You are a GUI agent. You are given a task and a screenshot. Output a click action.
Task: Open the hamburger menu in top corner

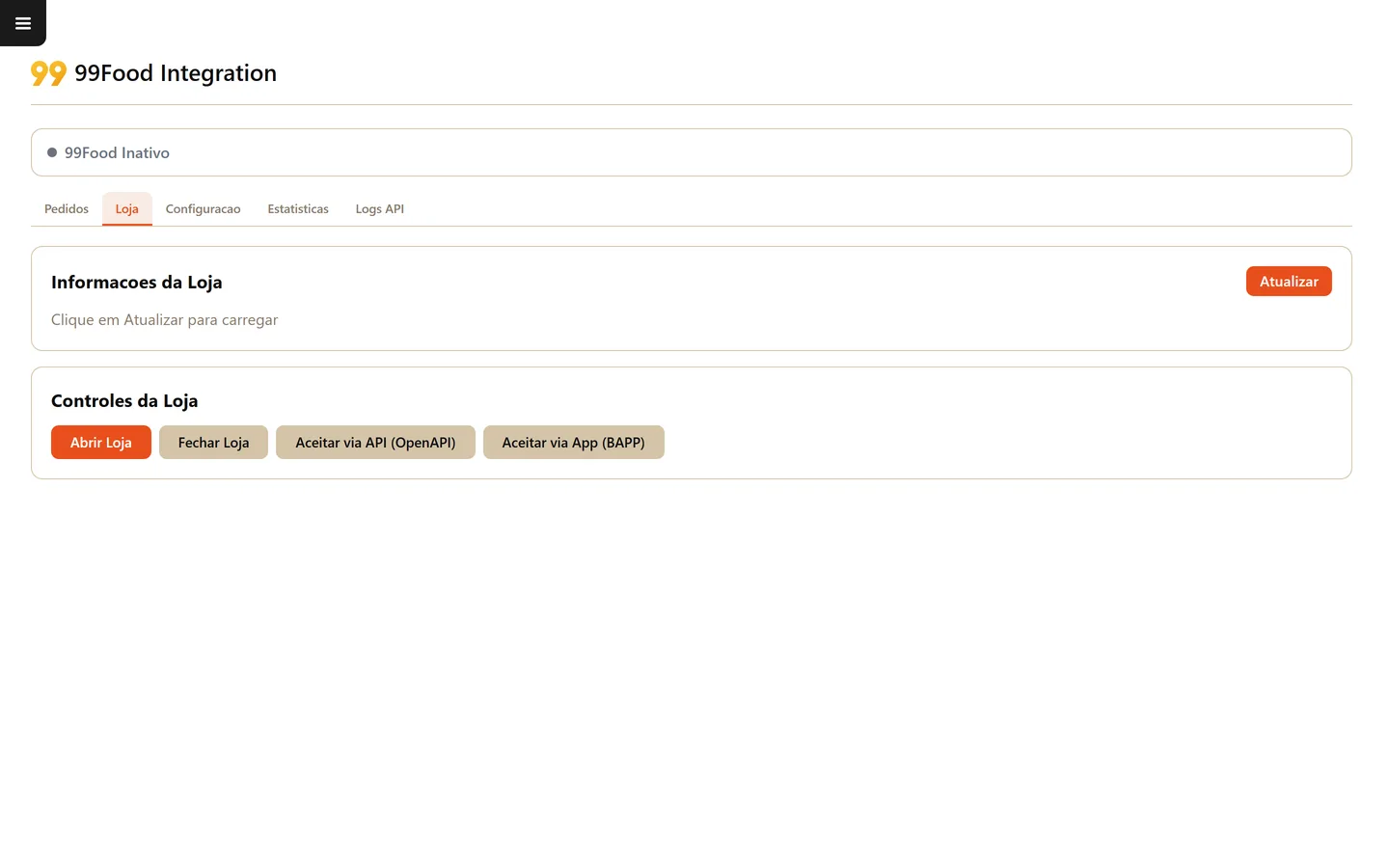click(x=23, y=23)
